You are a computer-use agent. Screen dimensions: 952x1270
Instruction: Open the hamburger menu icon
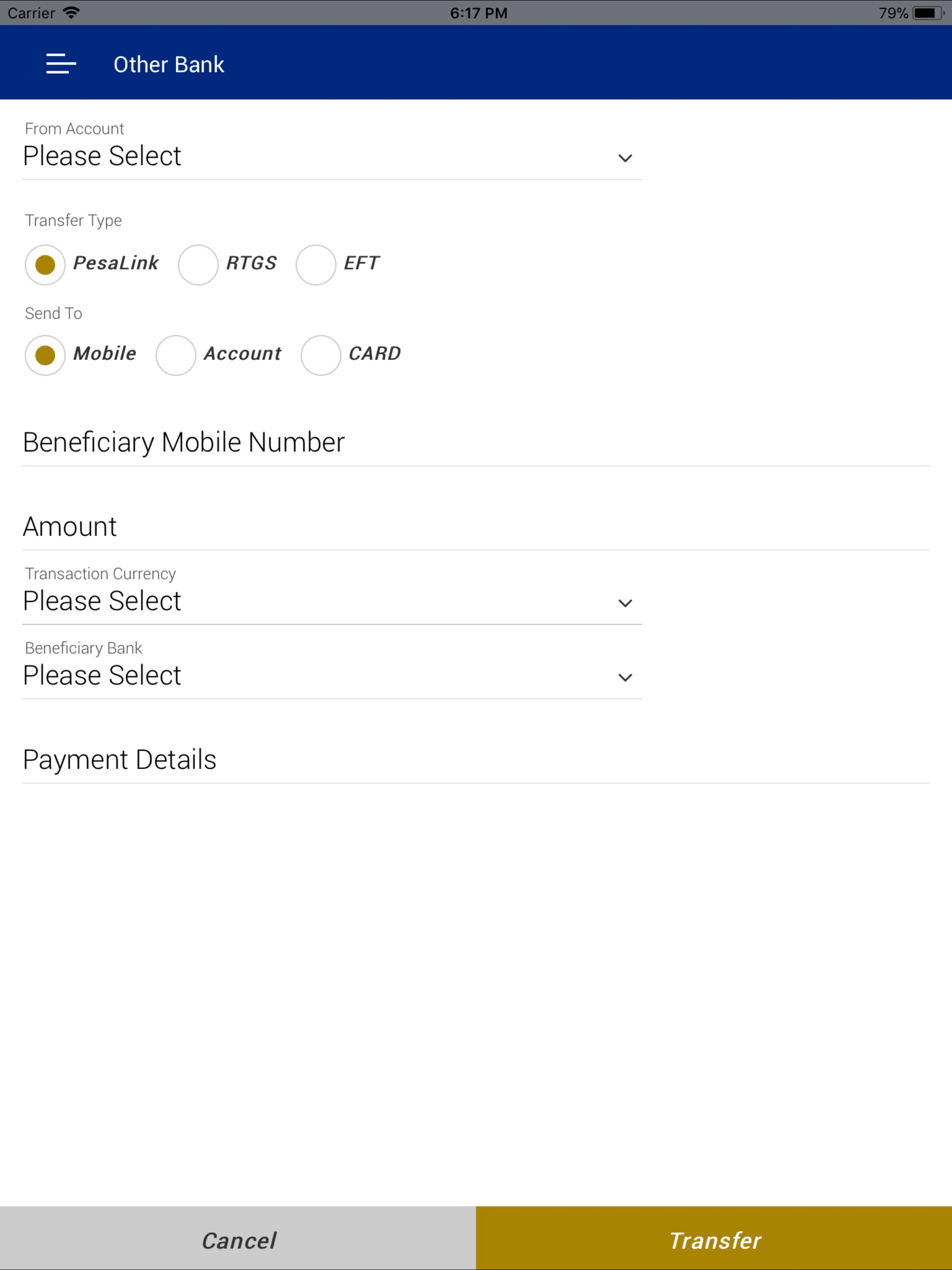(61, 64)
